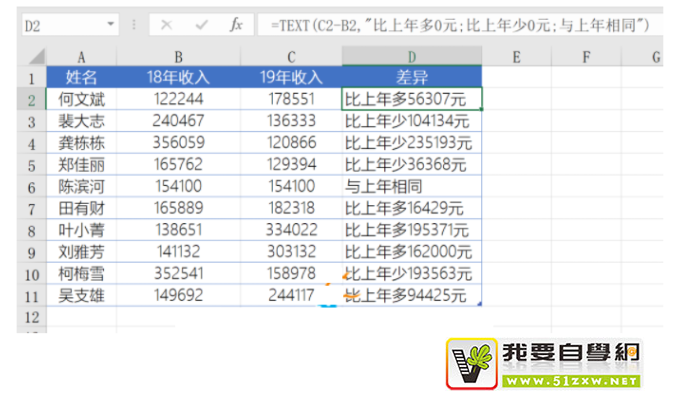This screenshot has height=411, width=675.
Task: Click the cell showing 比上年多56307元
Action: [411, 99]
